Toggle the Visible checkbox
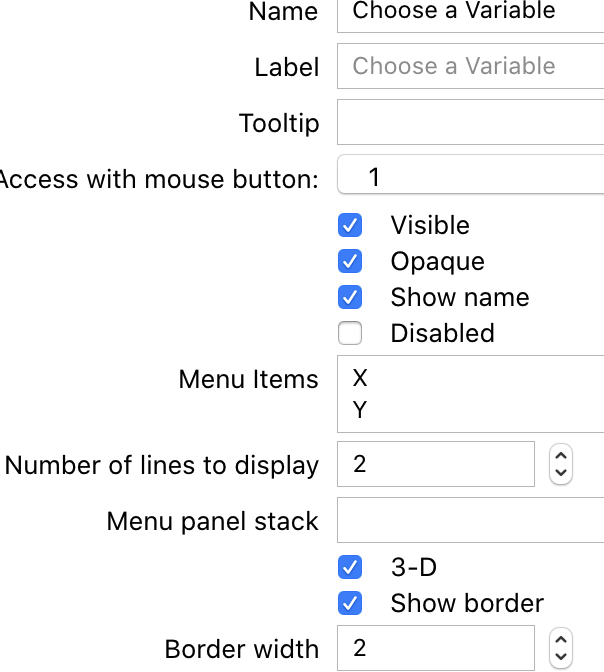The width and height of the screenshot is (604, 672). pos(350,225)
